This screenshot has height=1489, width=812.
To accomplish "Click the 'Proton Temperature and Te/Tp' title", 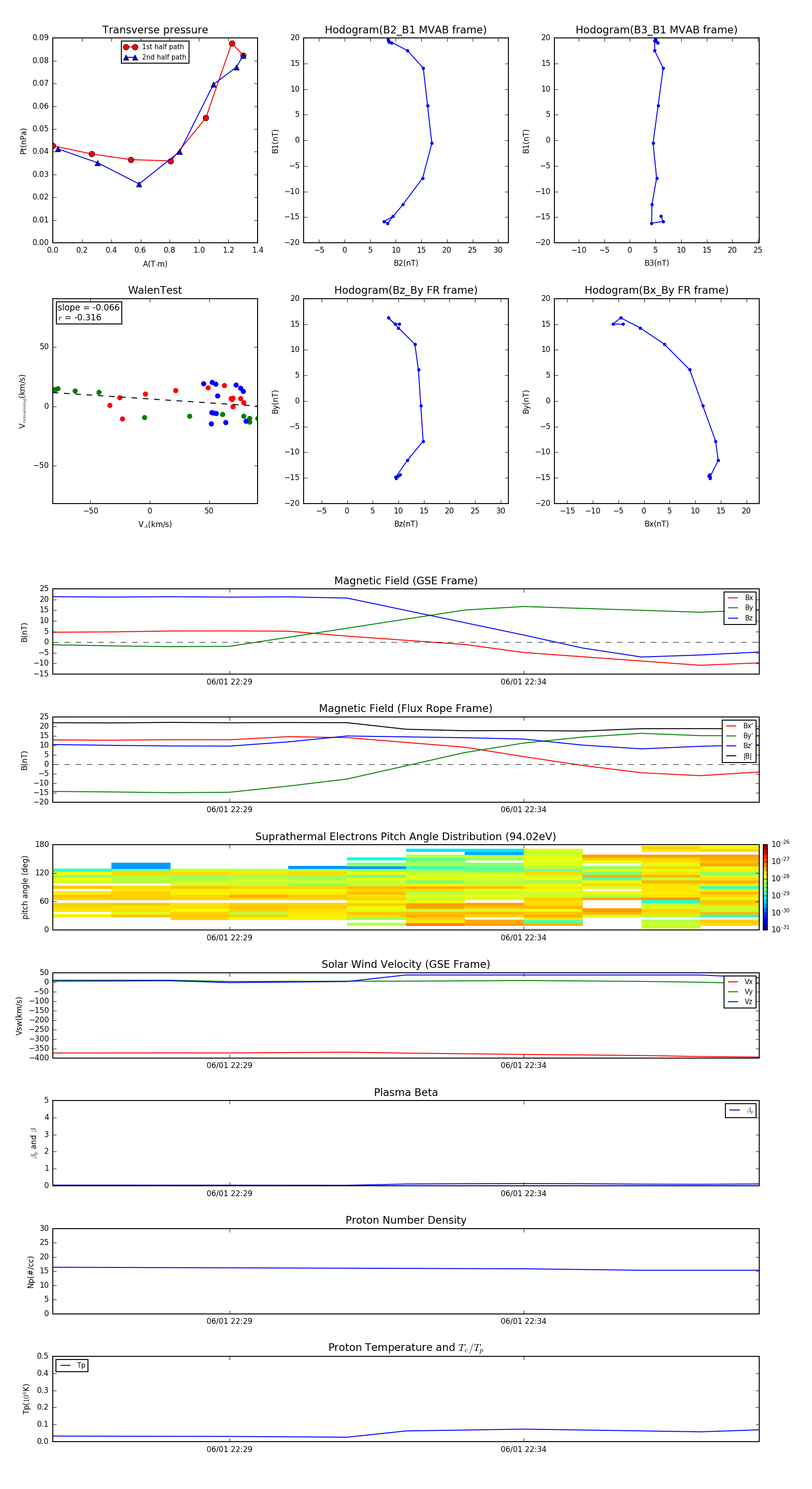I will (406, 1347).
